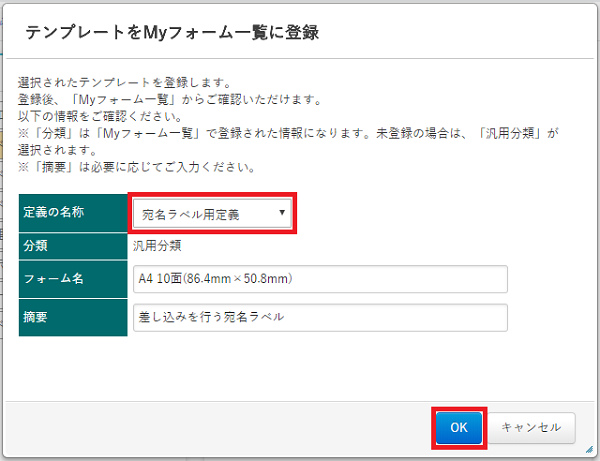
Task: Focus the 摘要 input containing 差し込みを行う宛名ラベル
Action: [320, 318]
